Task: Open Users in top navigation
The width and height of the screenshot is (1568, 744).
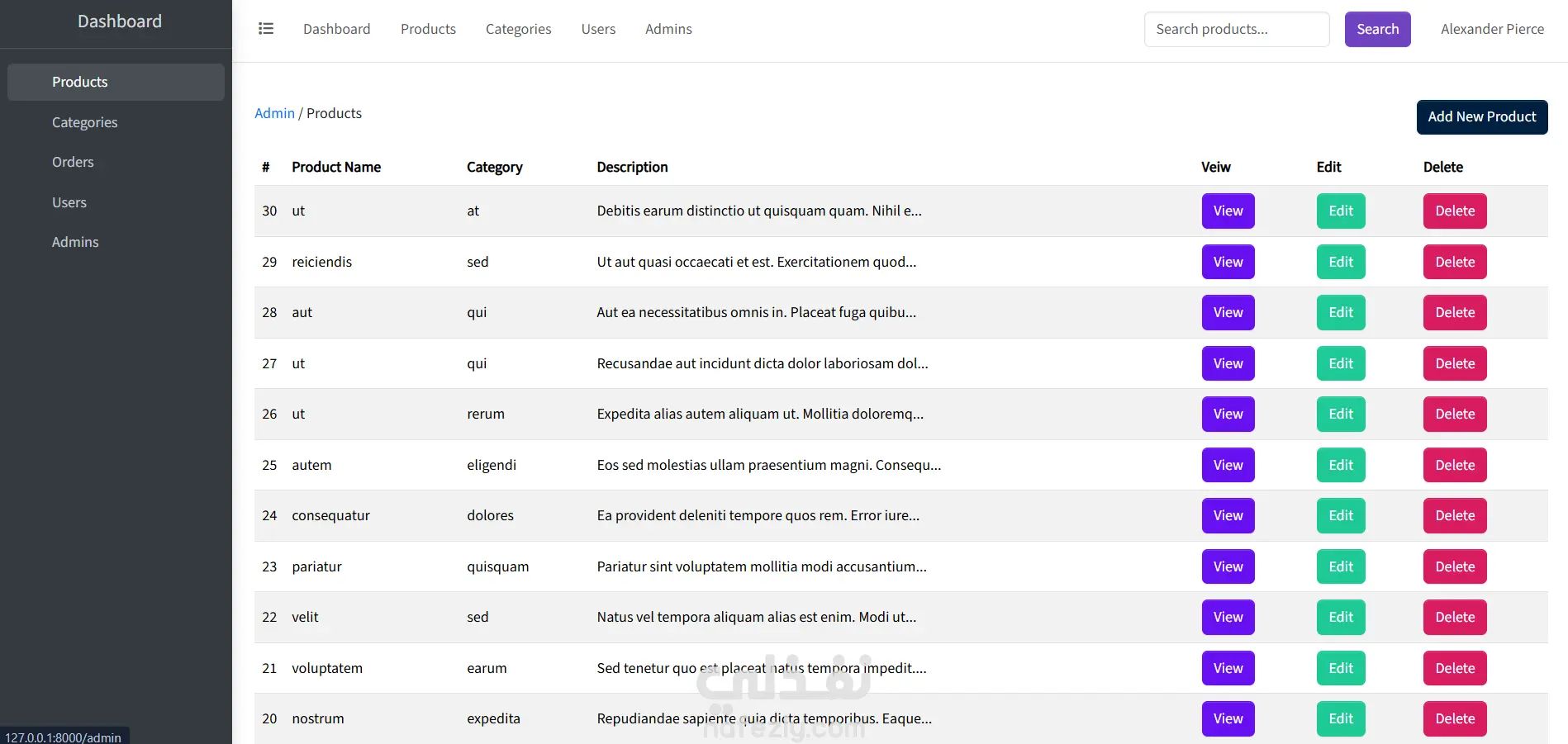Action: tap(598, 29)
